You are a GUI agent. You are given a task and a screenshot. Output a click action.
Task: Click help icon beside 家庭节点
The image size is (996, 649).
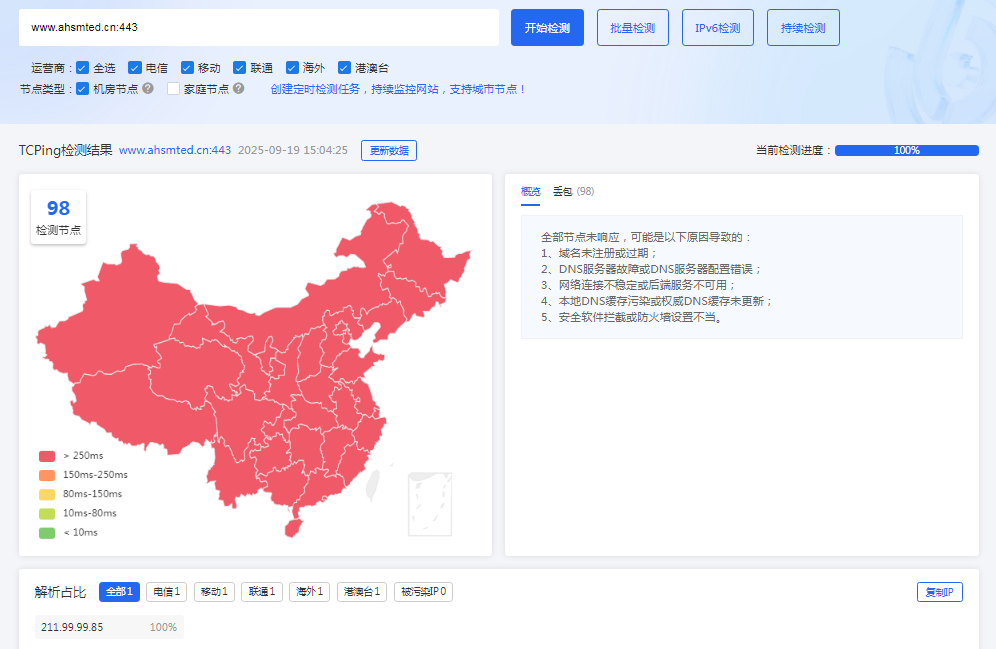[x=239, y=89]
